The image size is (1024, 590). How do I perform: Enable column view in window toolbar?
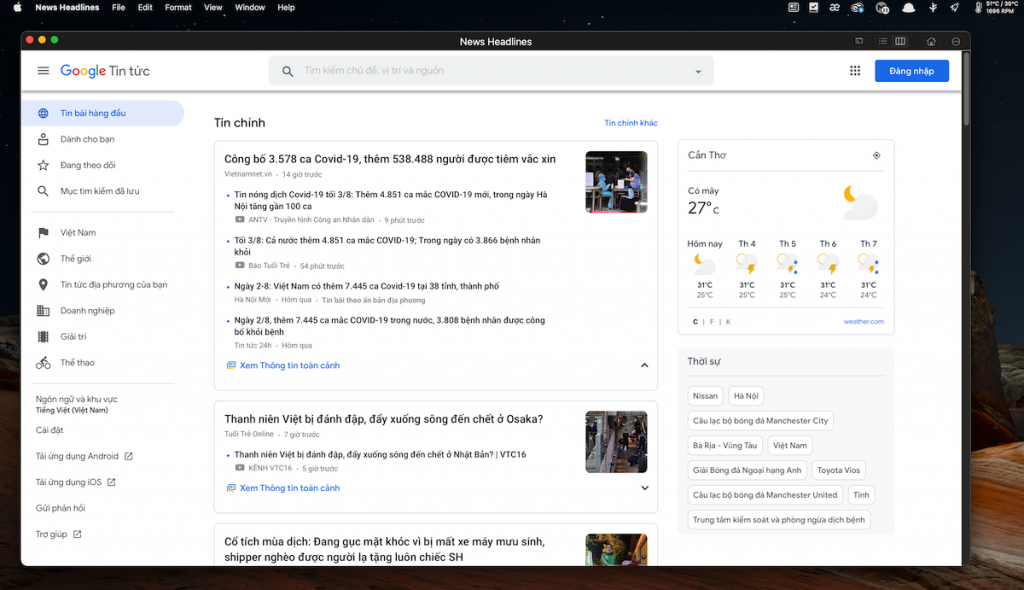coord(900,41)
